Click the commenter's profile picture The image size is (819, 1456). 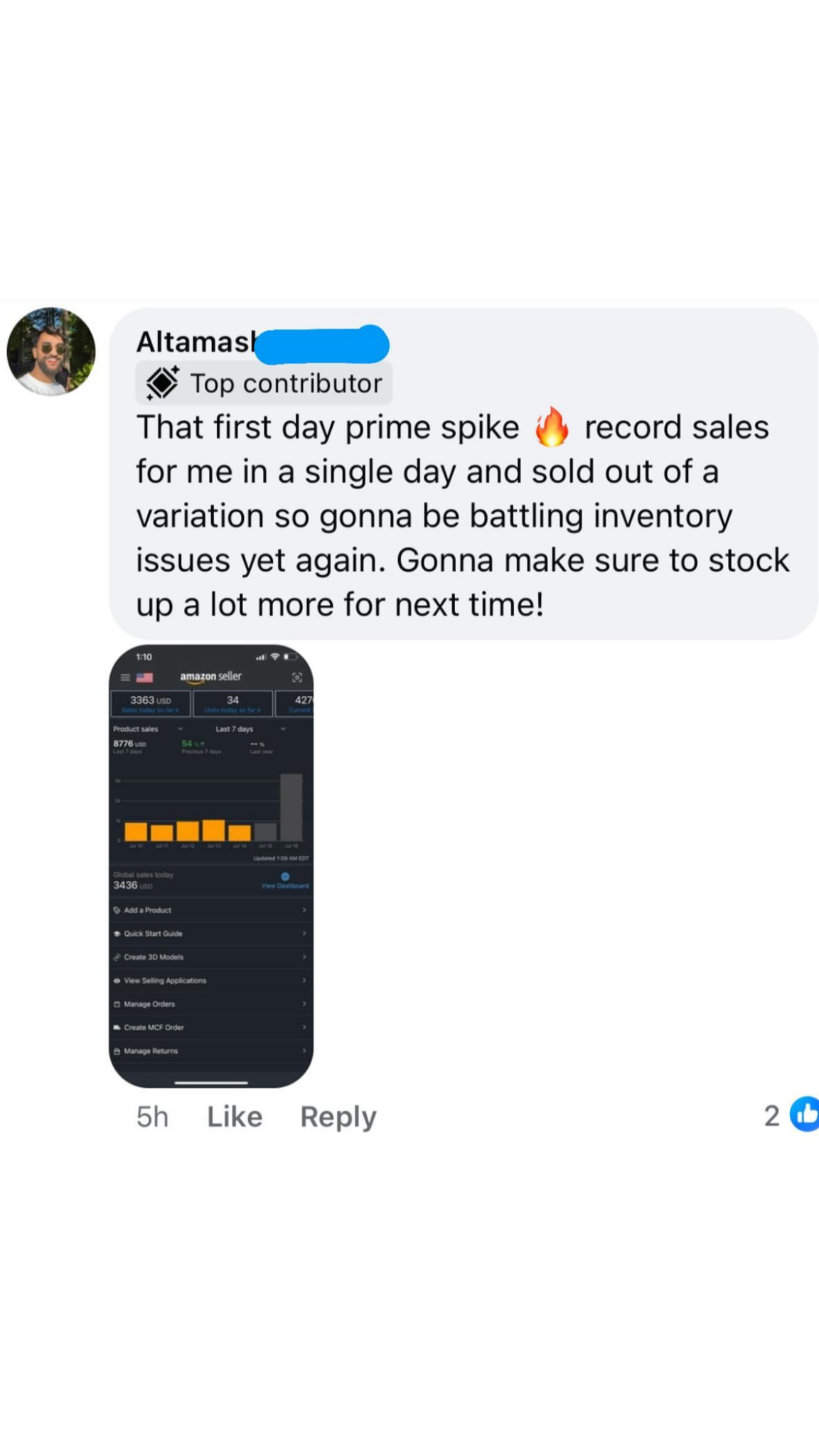[50, 351]
